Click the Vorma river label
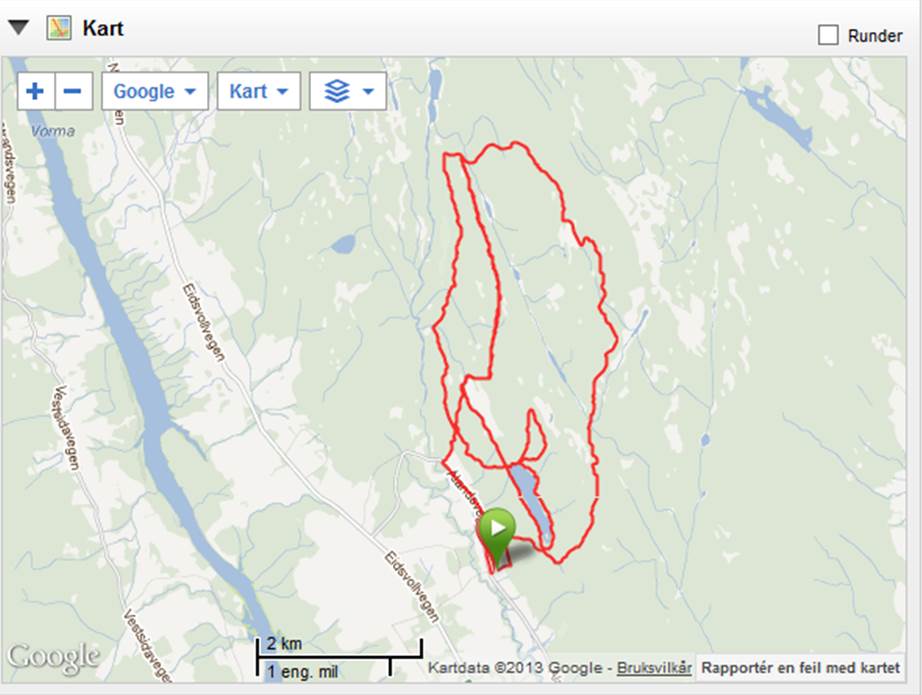 click(53, 131)
